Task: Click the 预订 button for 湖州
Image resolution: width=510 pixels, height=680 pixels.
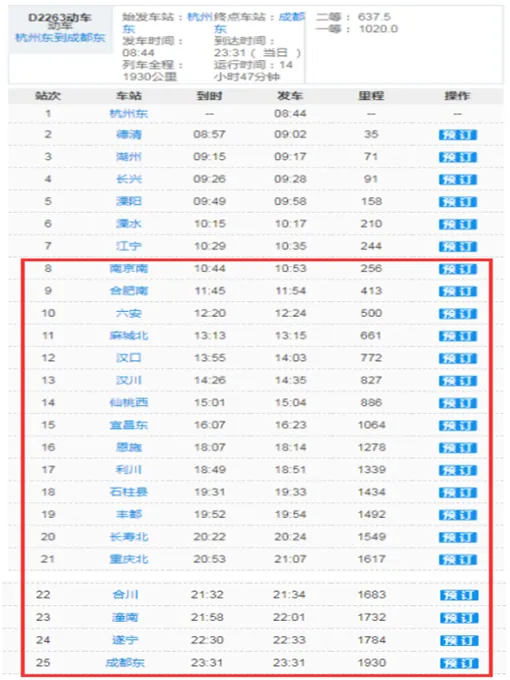Action: [x=458, y=157]
